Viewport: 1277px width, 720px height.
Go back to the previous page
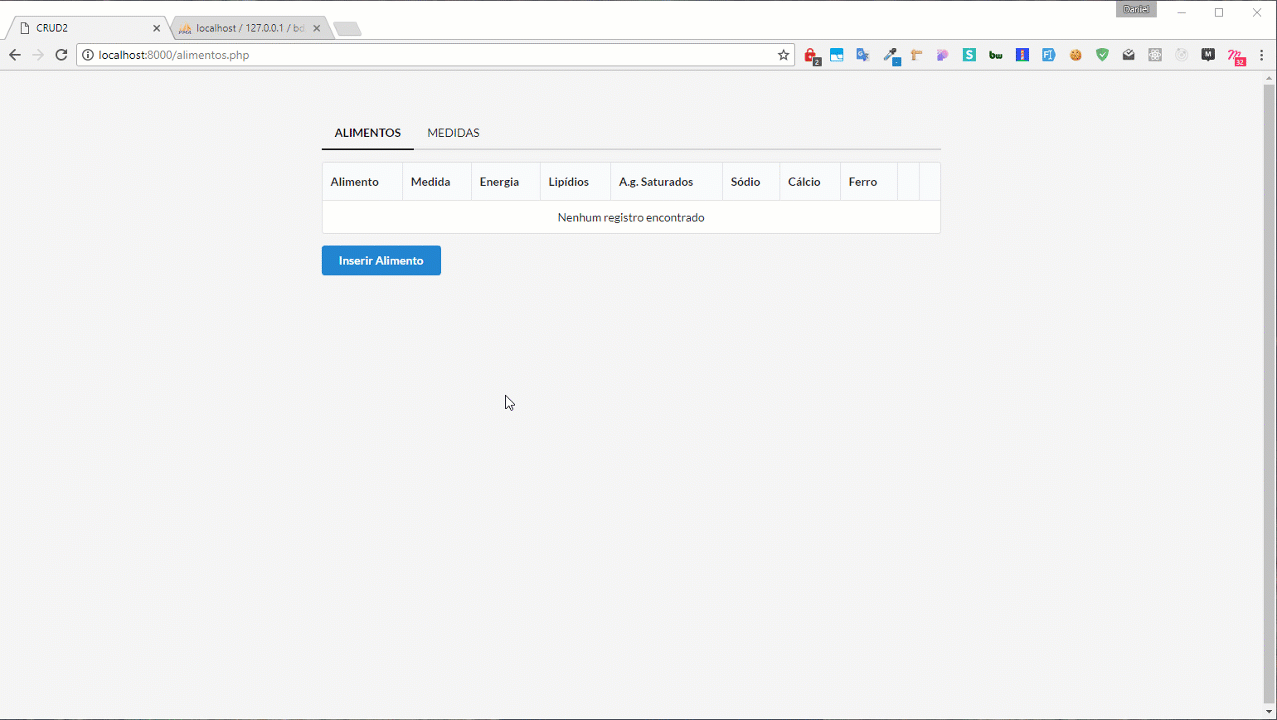[x=15, y=55]
